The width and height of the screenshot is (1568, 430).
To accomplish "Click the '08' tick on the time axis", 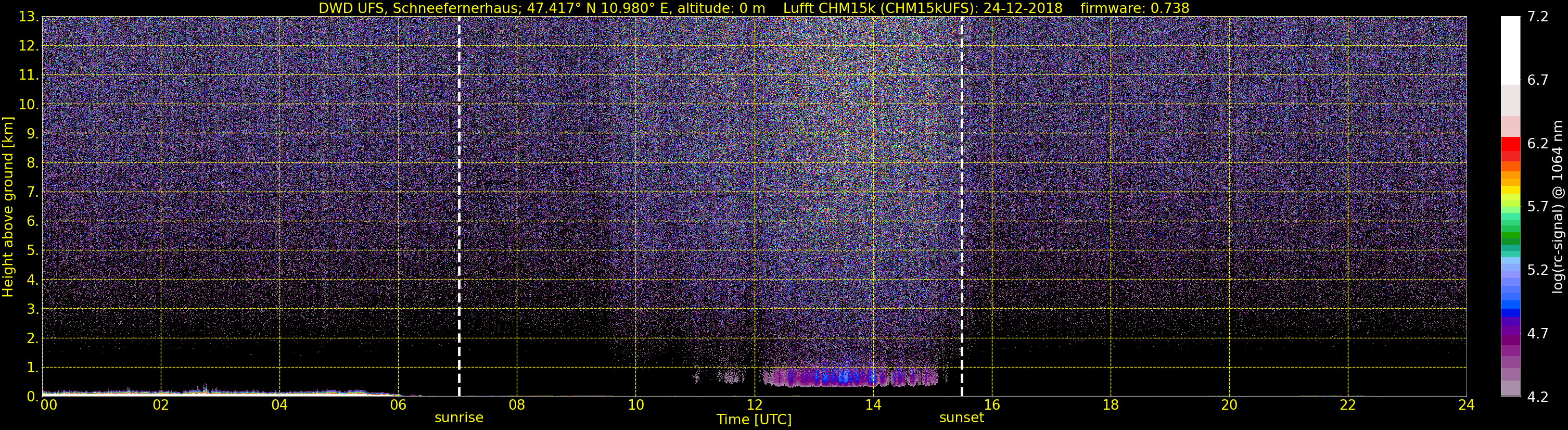I will click(517, 405).
